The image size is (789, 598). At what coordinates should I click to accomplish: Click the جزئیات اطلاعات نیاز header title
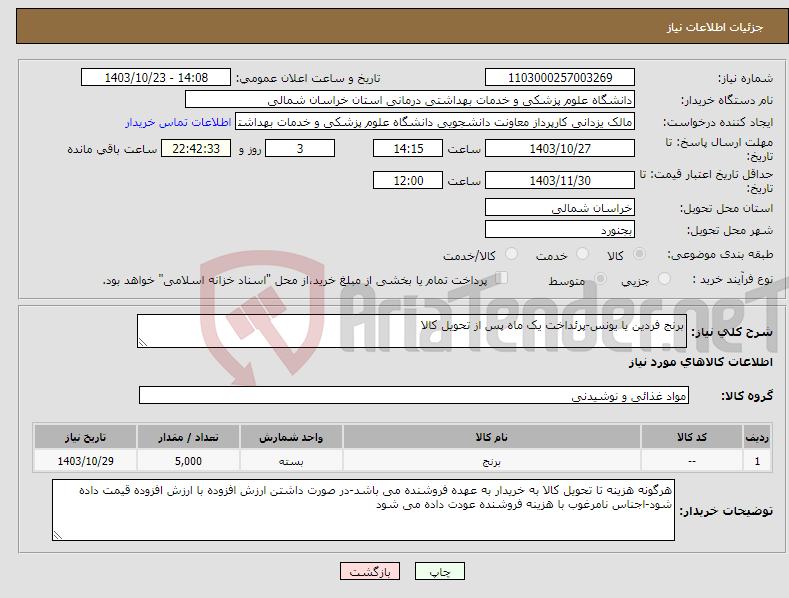coord(715,27)
